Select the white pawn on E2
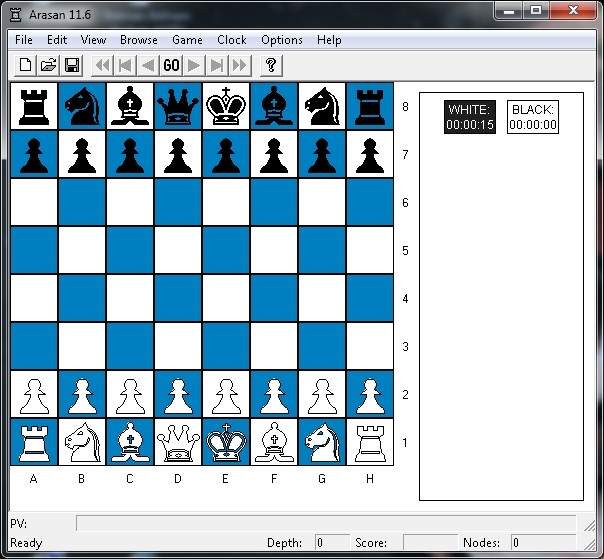The width and height of the screenshot is (604, 559). point(226,394)
